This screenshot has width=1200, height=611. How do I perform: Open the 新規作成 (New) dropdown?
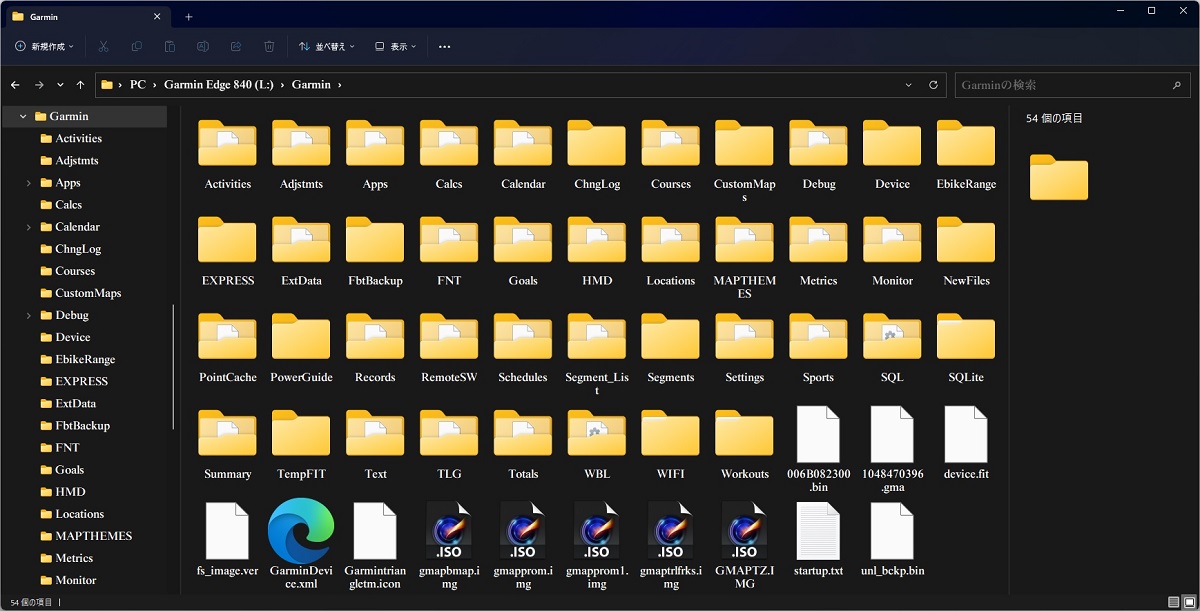point(45,46)
